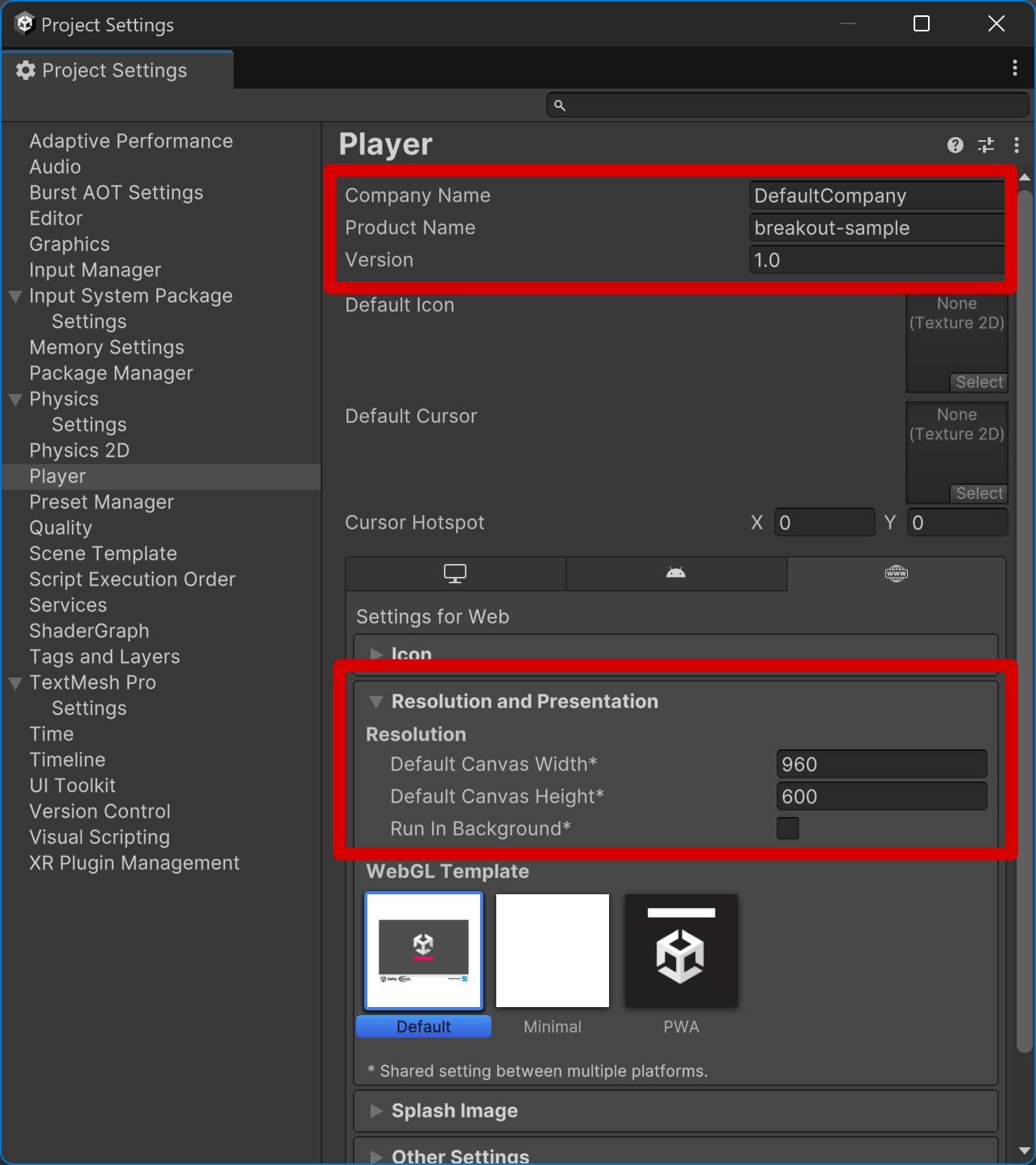Click the Cursor Hotspot X field
Viewport: 1036px width, 1165px height.
(x=825, y=523)
